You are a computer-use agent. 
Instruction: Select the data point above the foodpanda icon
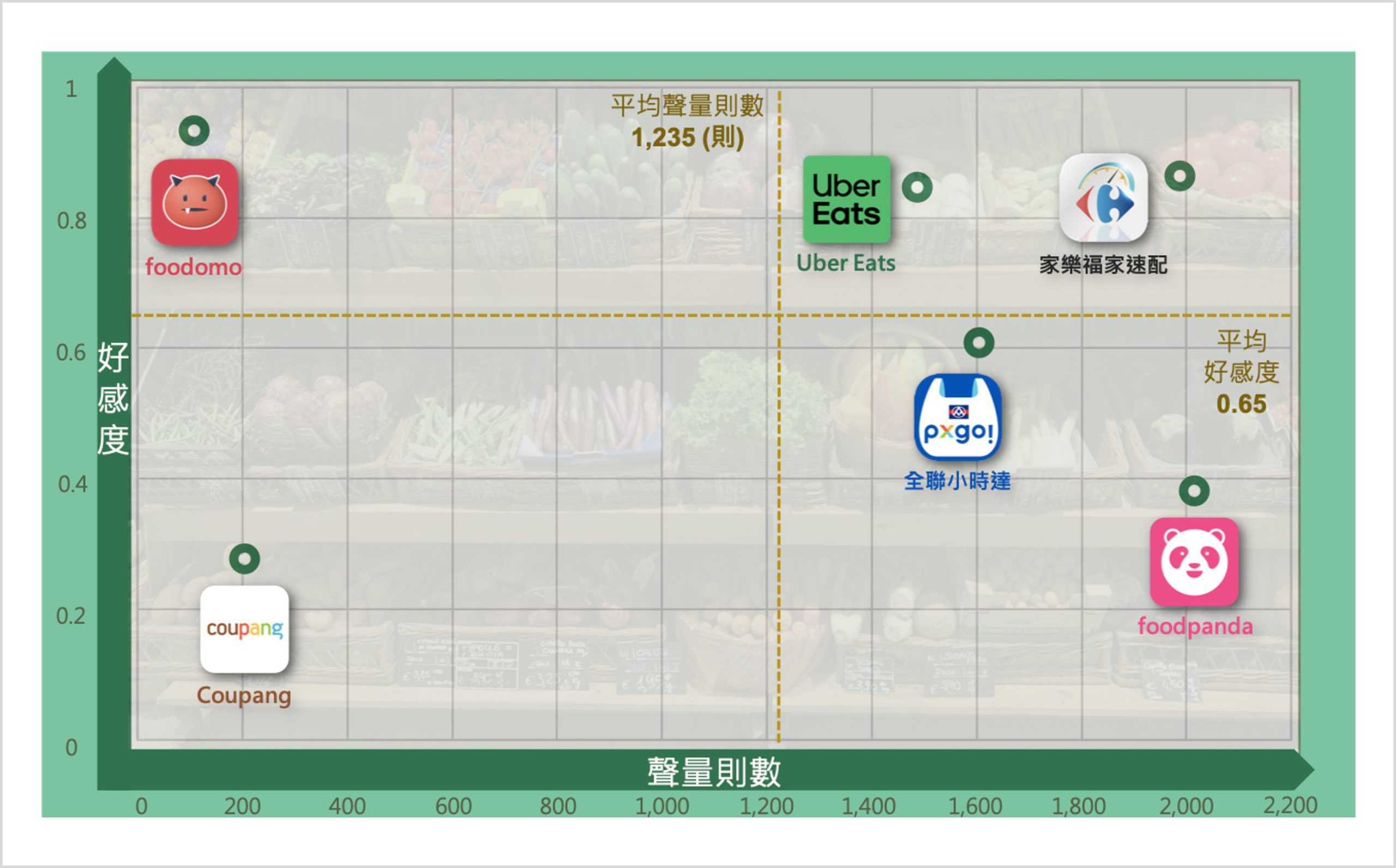(1194, 491)
